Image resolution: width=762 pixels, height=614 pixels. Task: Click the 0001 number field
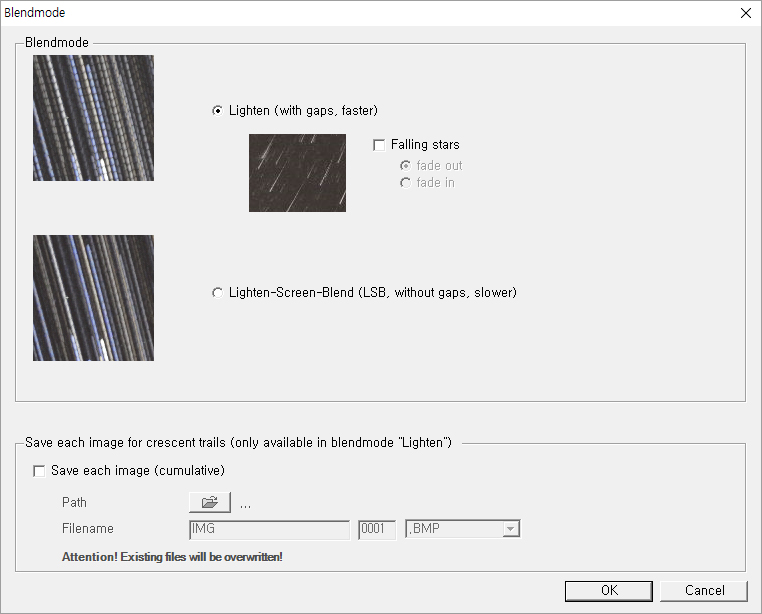[x=377, y=529]
